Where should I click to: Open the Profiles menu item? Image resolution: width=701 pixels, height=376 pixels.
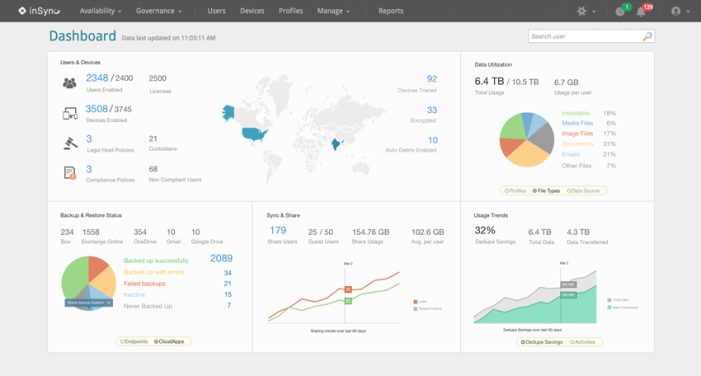click(x=291, y=11)
